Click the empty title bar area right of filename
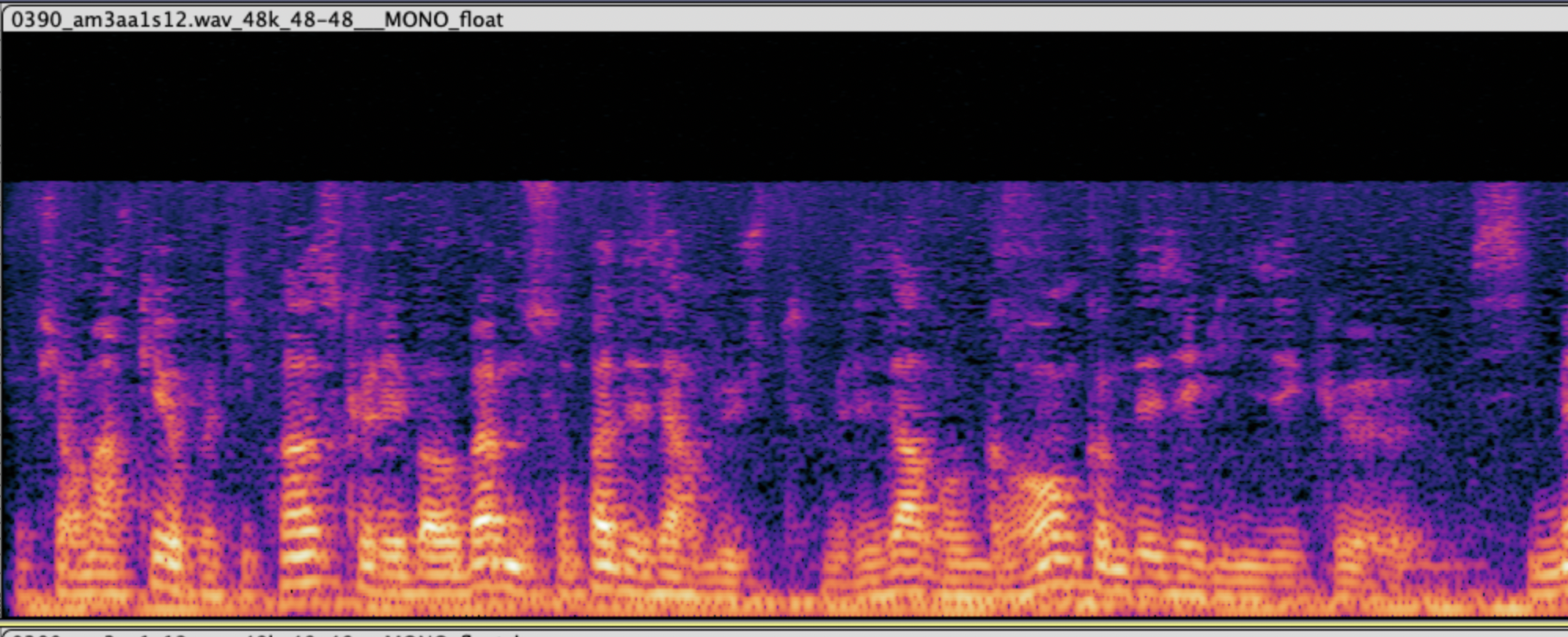 point(1022,19)
